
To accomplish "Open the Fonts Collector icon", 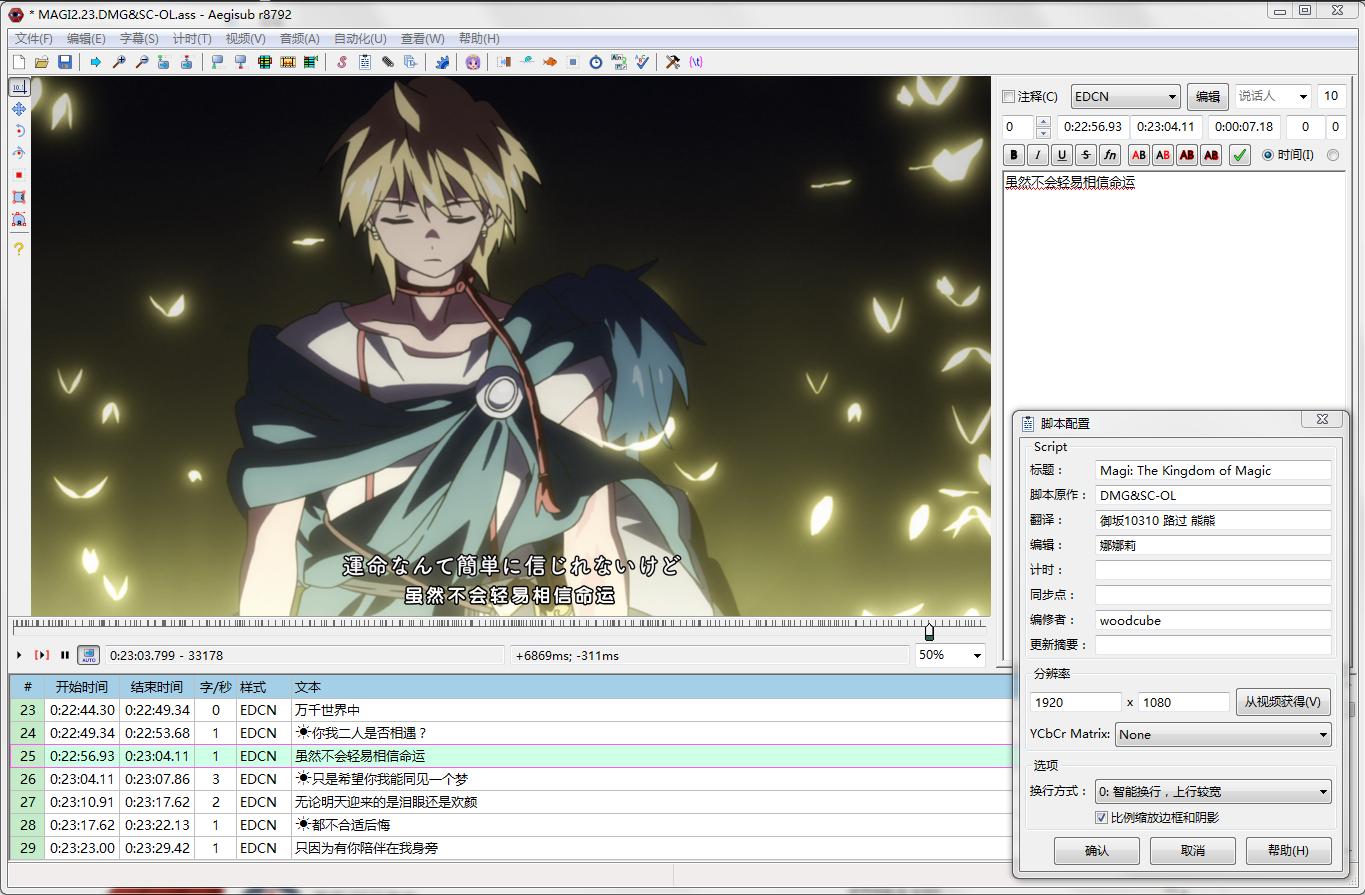I will (x=410, y=62).
